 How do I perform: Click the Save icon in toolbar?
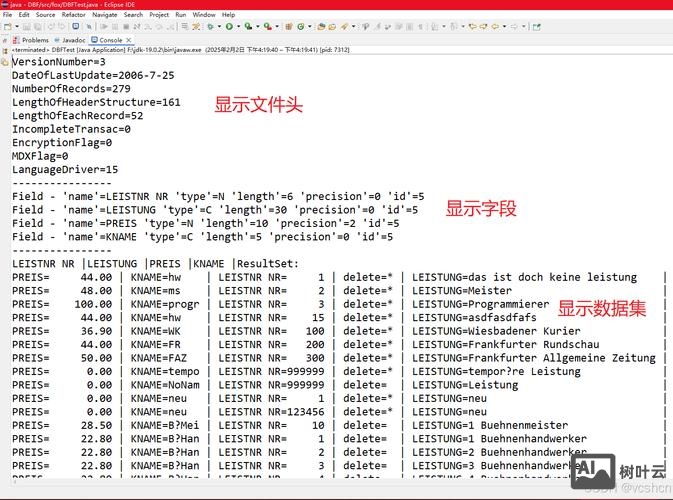pos(26,27)
